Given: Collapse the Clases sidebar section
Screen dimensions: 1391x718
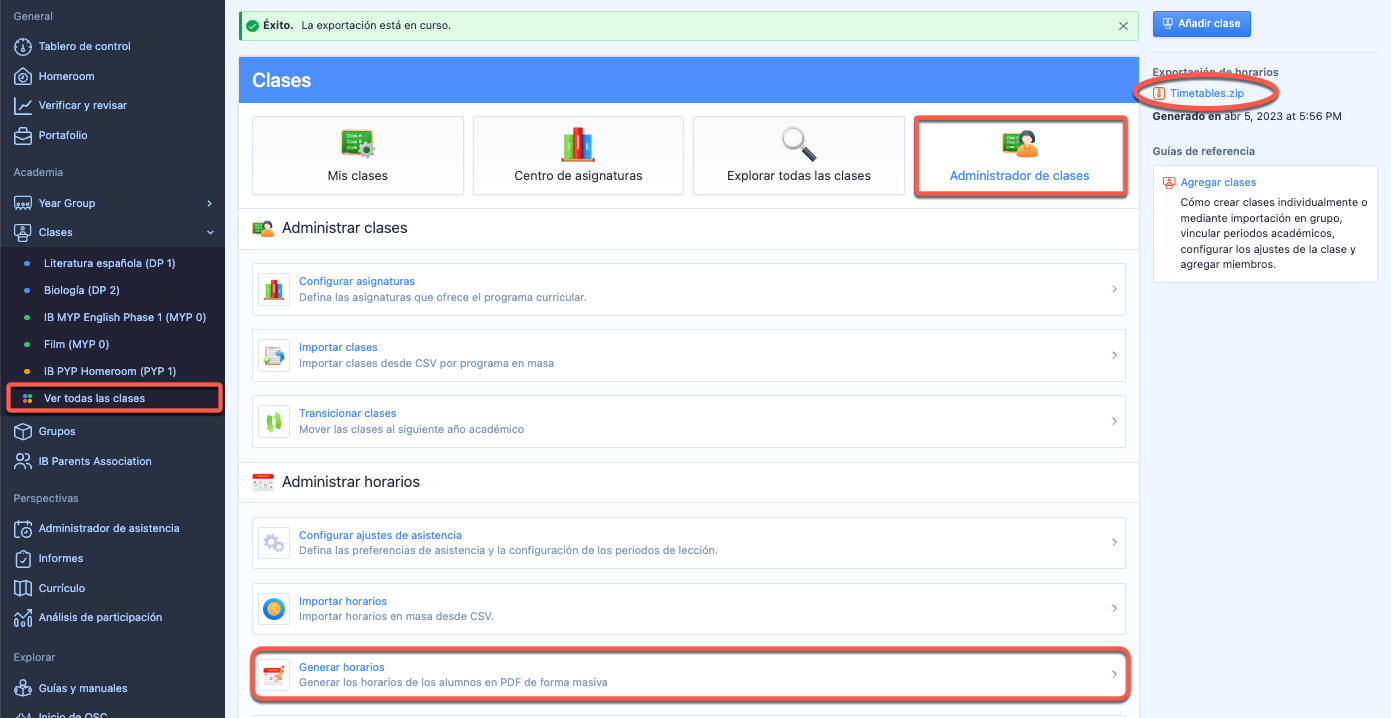Looking at the screenshot, I should 209,232.
